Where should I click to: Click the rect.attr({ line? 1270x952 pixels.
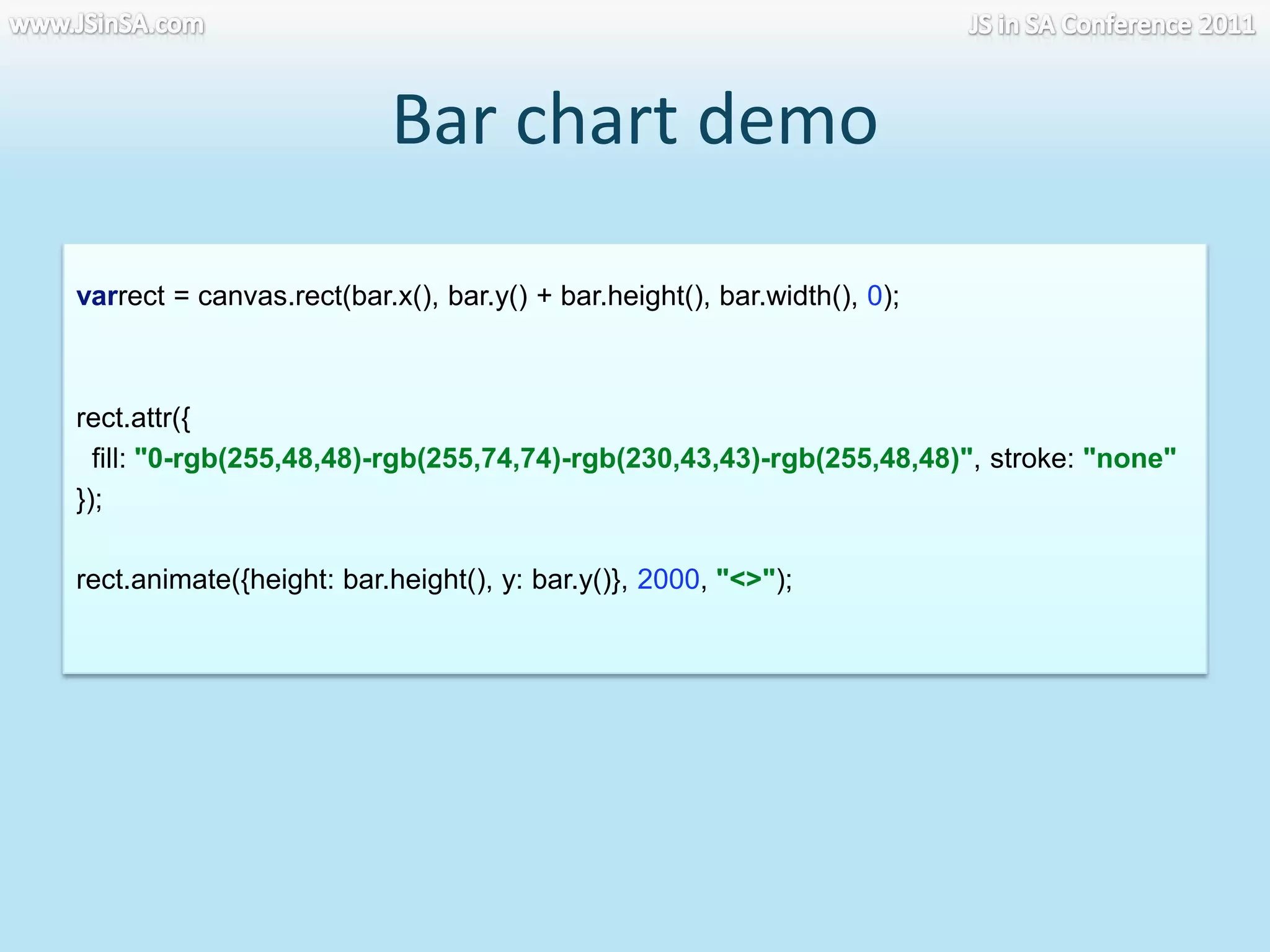tap(133, 418)
